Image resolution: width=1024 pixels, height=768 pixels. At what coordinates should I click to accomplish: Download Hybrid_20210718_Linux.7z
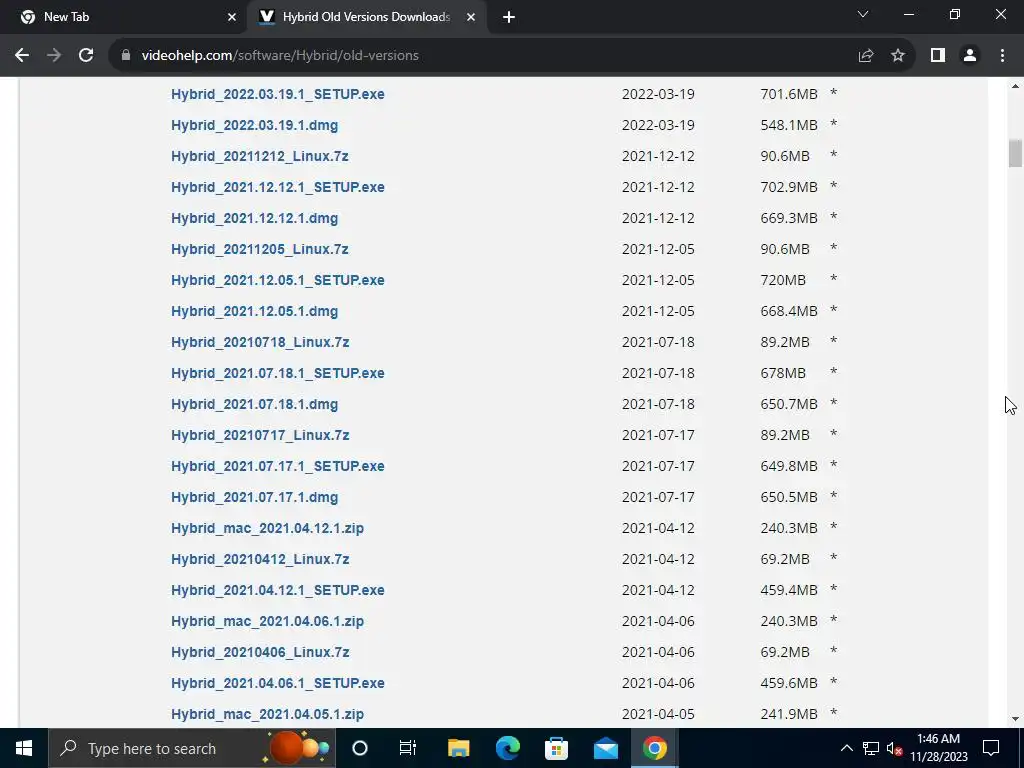[260, 342]
